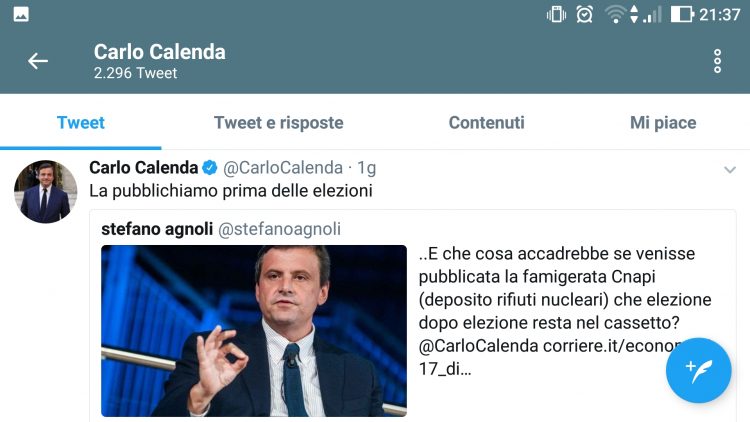Open the three-dot overflow menu
750x422 pixels.
click(x=717, y=61)
